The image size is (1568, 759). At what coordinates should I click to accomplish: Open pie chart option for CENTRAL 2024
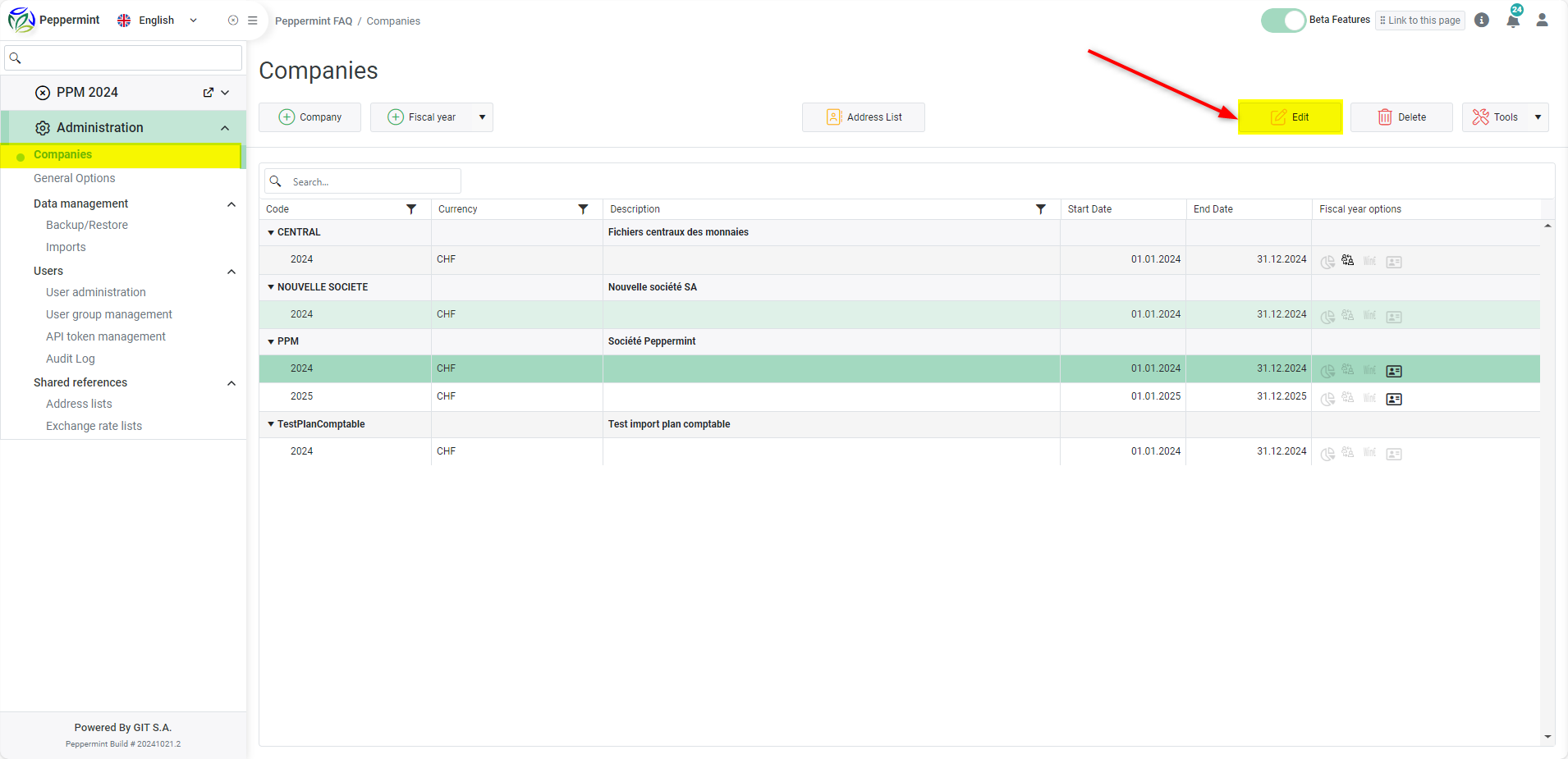1327,262
